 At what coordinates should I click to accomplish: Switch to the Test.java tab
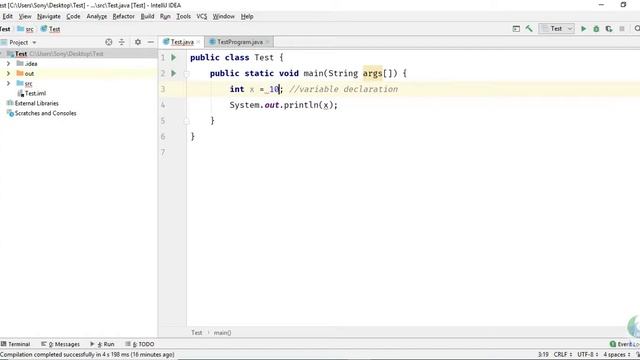point(182,42)
